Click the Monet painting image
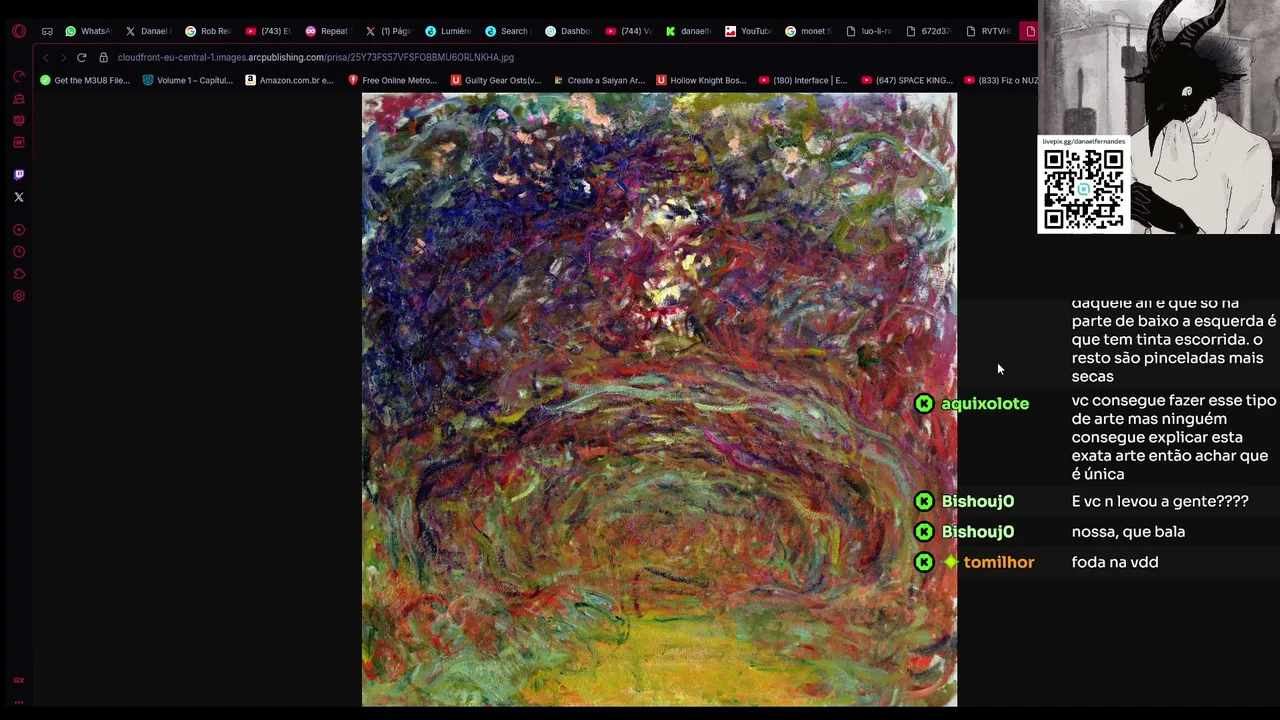 pyautogui.click(x=659, y=400)
